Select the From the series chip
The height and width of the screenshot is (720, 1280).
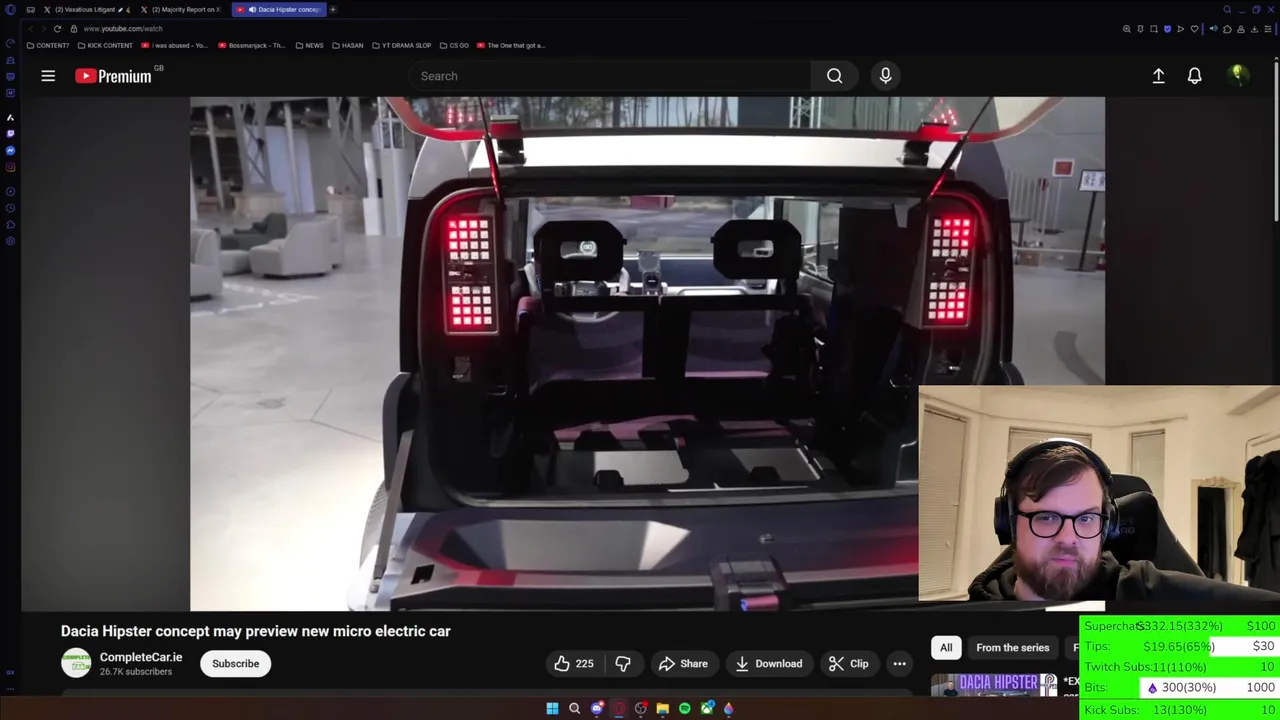[1012, 648]
